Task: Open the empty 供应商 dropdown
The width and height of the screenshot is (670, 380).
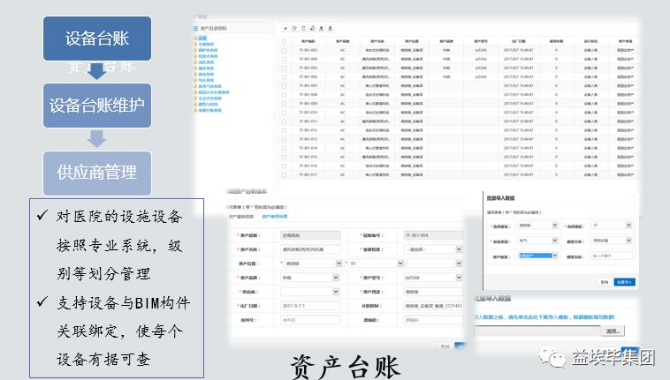Action: pyautogui.click(x=310, y=292)
